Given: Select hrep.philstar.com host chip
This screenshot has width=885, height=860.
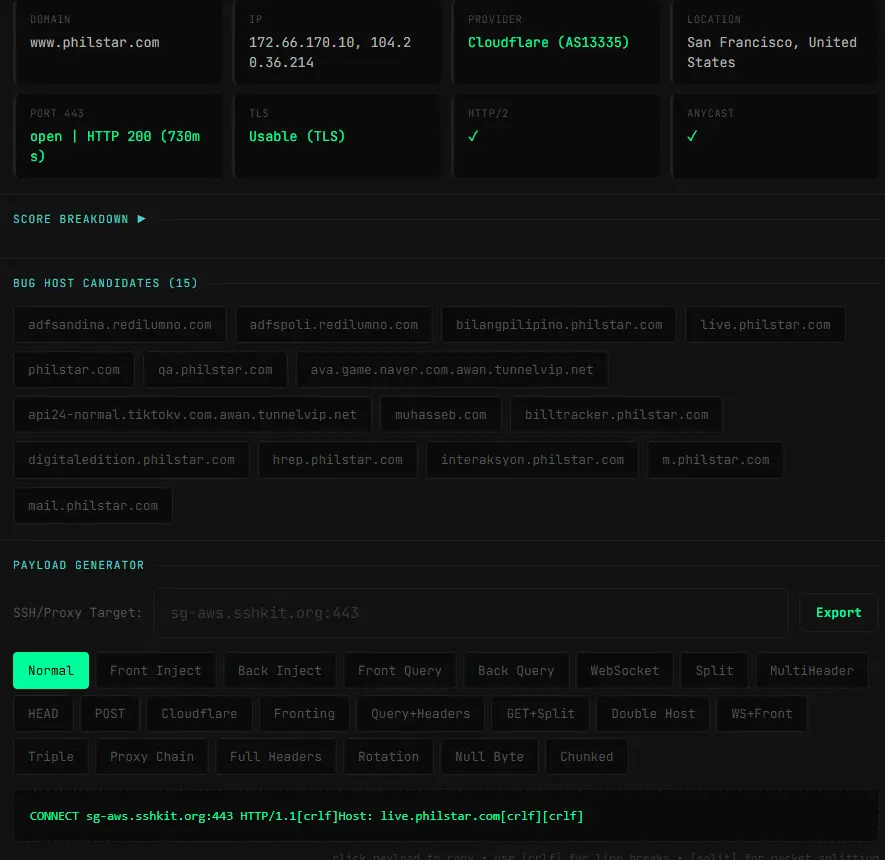Looking at the screenshot, I should [x=338, y=460].
